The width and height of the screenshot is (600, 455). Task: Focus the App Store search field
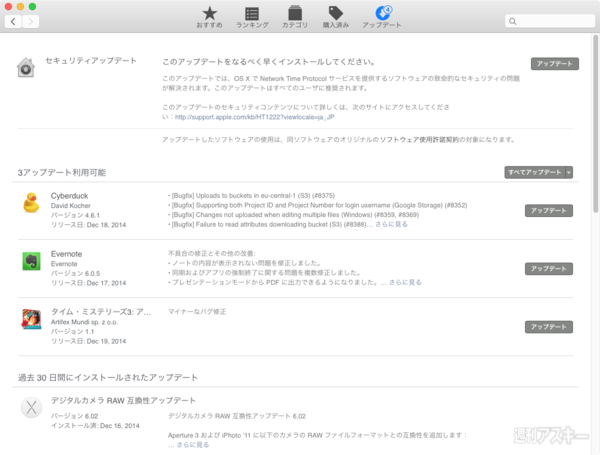point(550,21)
